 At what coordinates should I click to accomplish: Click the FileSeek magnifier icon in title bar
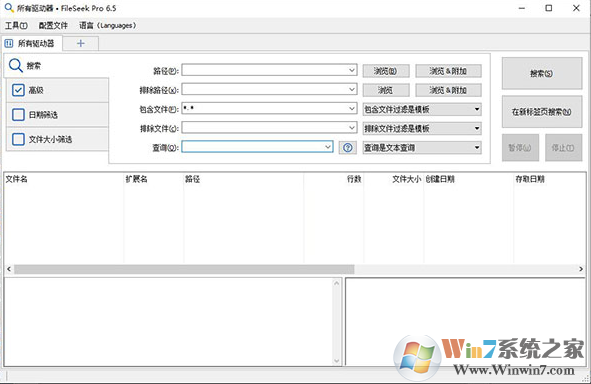pyautogui.click(x=9, y=8)
